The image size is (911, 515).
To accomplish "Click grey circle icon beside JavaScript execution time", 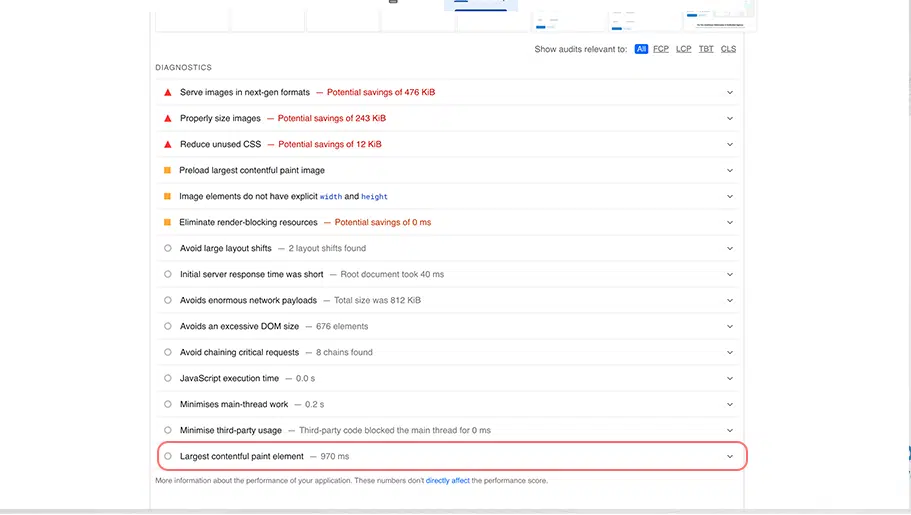I will [x=167, y=378].
